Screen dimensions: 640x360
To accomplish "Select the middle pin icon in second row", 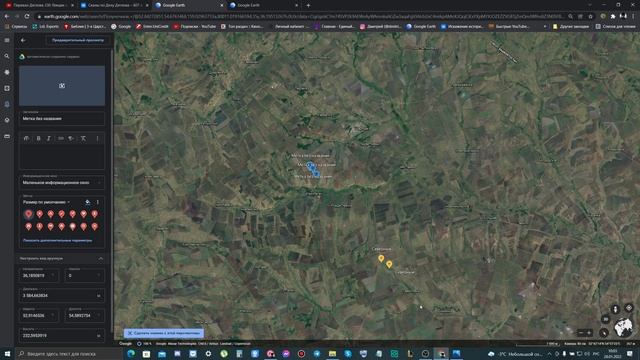I will [x=62, y=227].
